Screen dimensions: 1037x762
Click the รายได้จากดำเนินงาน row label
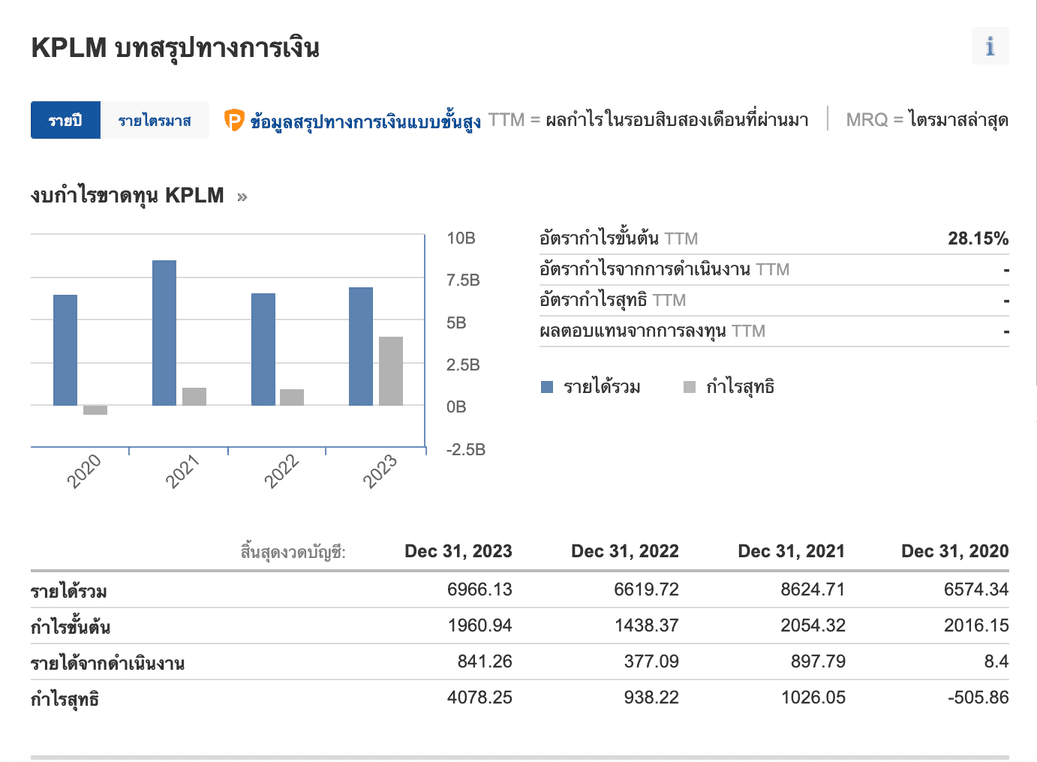[x=108, y=662]
